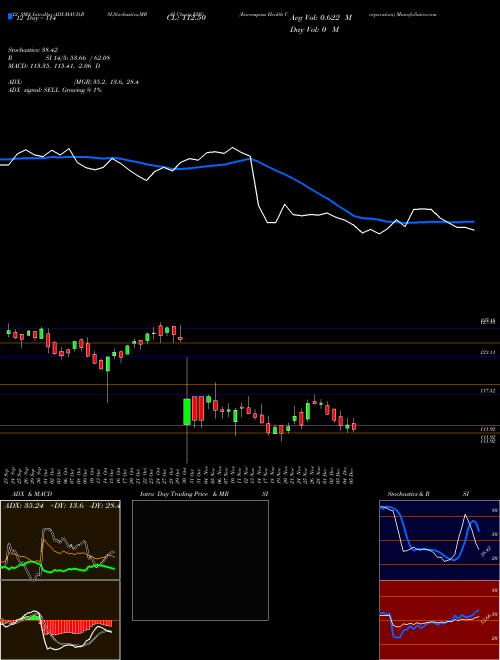
Task: Click the blue 12 Day SMA legend square
Action: (x=10, y=16)
